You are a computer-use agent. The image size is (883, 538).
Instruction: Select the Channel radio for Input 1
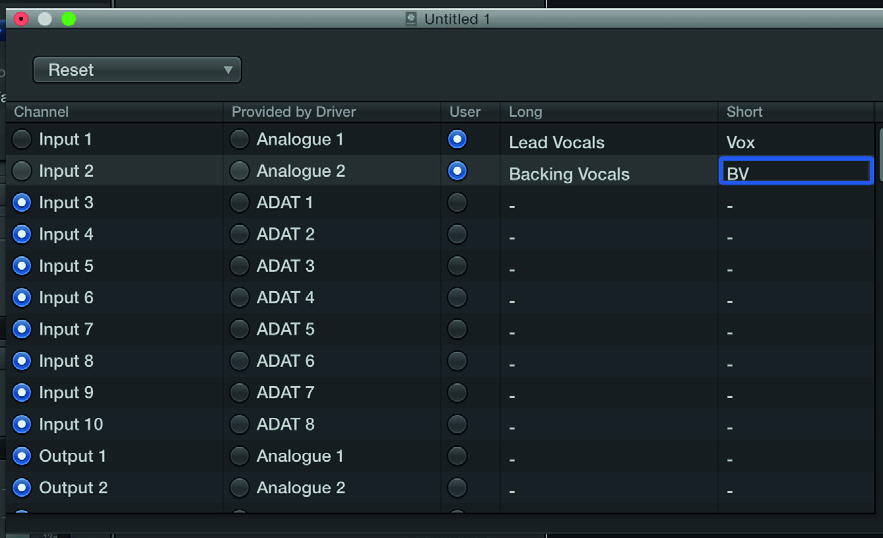(22, 139)
